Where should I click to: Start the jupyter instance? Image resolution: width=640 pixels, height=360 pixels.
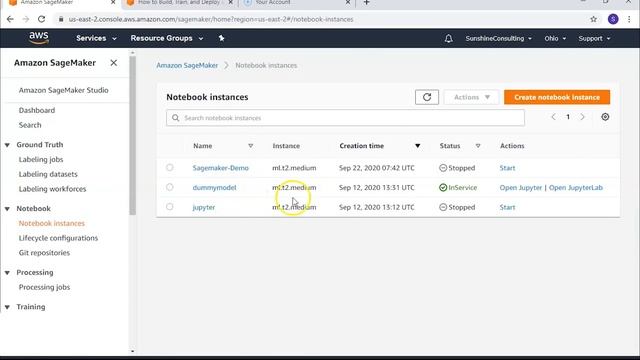pos(507,207)
